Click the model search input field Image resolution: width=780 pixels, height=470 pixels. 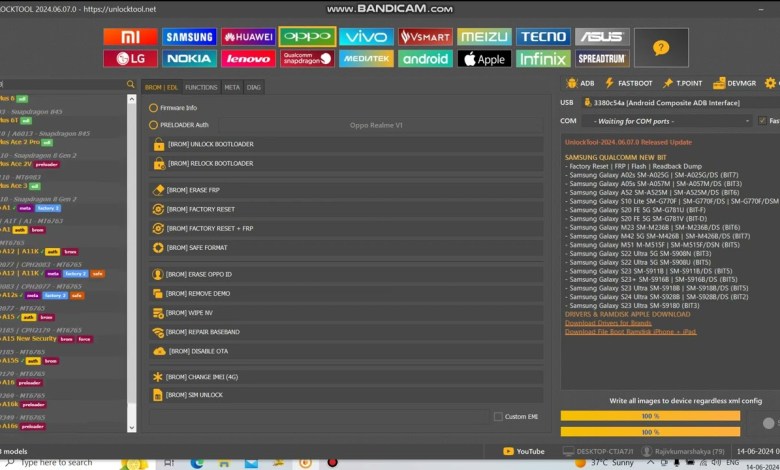[62, 84]
